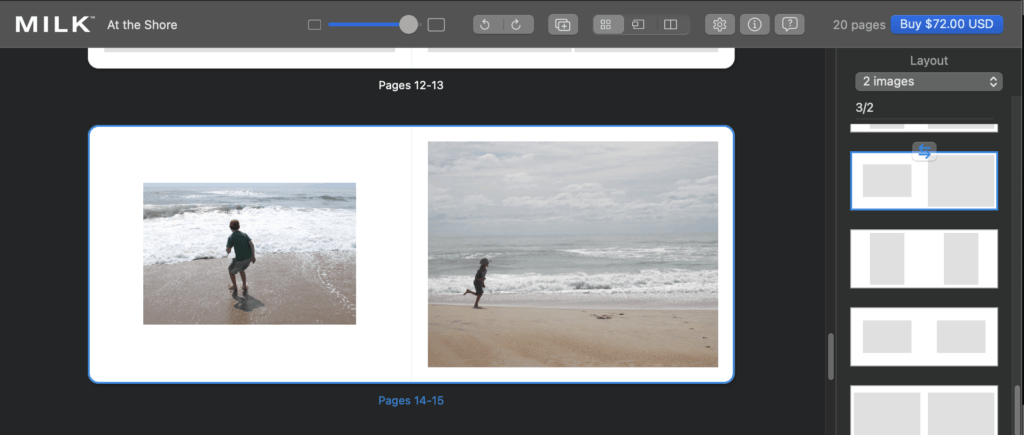The width and height of the screenshot is (1024, 435).
Task: Click the layout panel scrollbar
Action: pyautogui.click(x=1017, y=410)
